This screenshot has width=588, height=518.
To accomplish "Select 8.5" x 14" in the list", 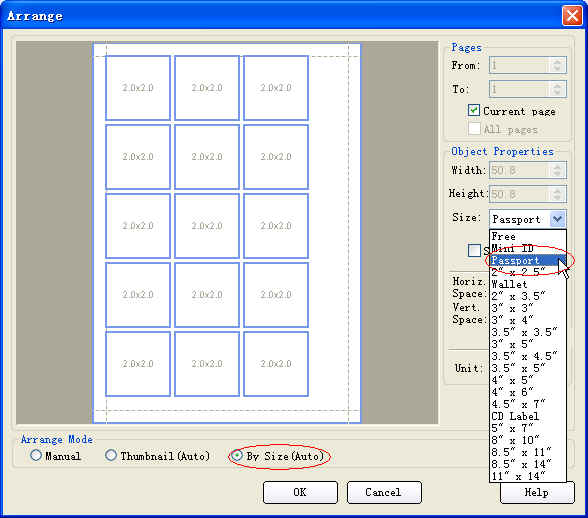I will (x=528, y=464).
